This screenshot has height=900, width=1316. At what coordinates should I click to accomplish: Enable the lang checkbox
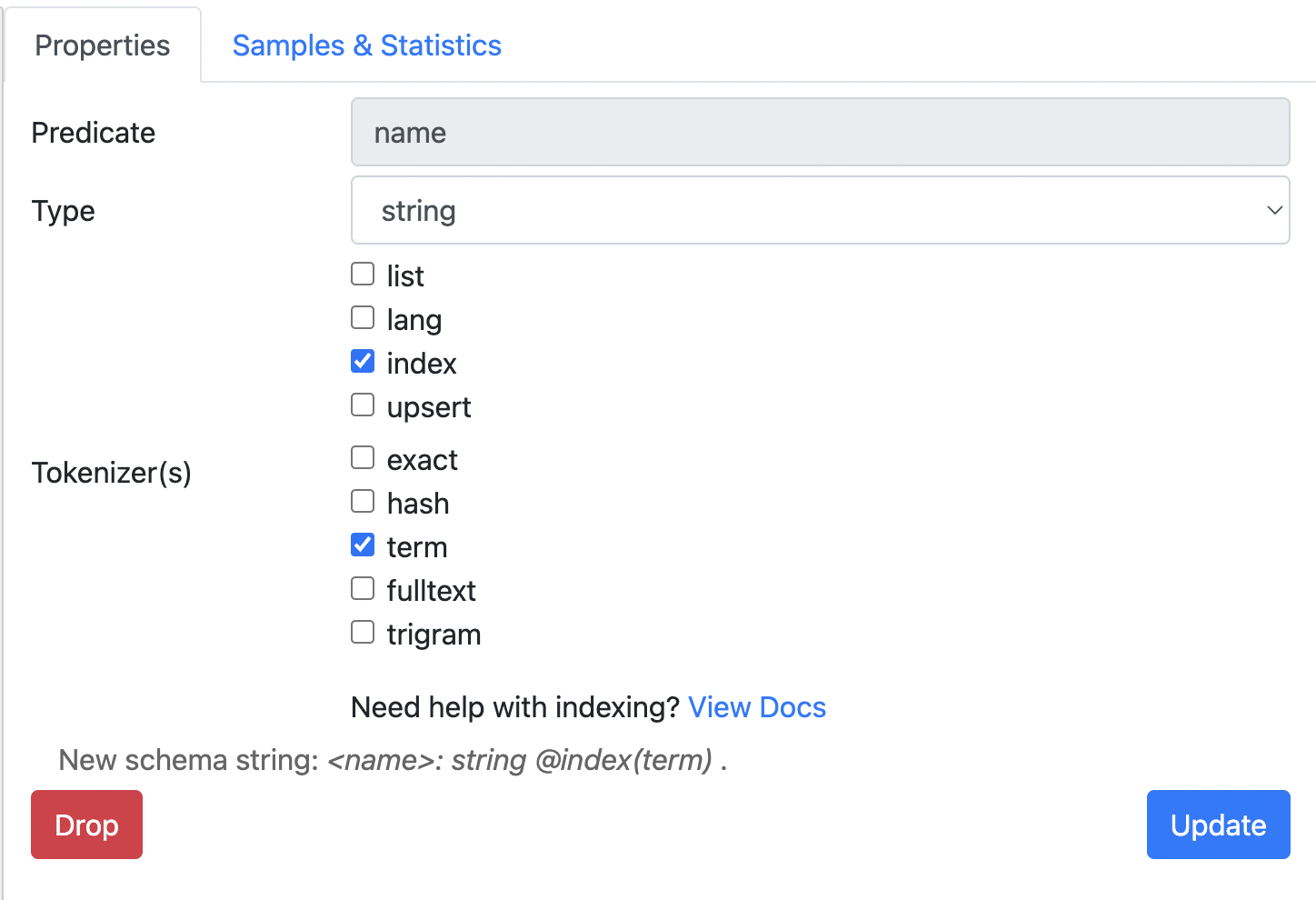click(363, 317)
